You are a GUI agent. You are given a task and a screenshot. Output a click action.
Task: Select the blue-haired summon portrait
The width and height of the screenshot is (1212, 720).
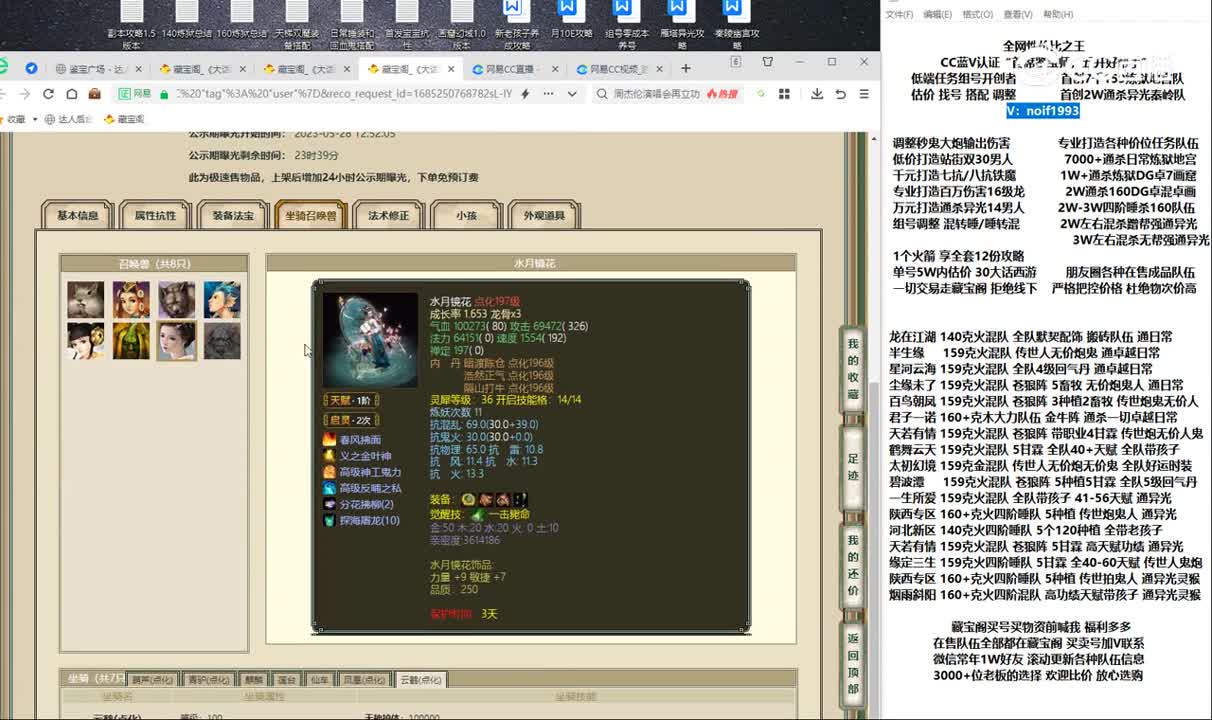click(x=222, y=299)
